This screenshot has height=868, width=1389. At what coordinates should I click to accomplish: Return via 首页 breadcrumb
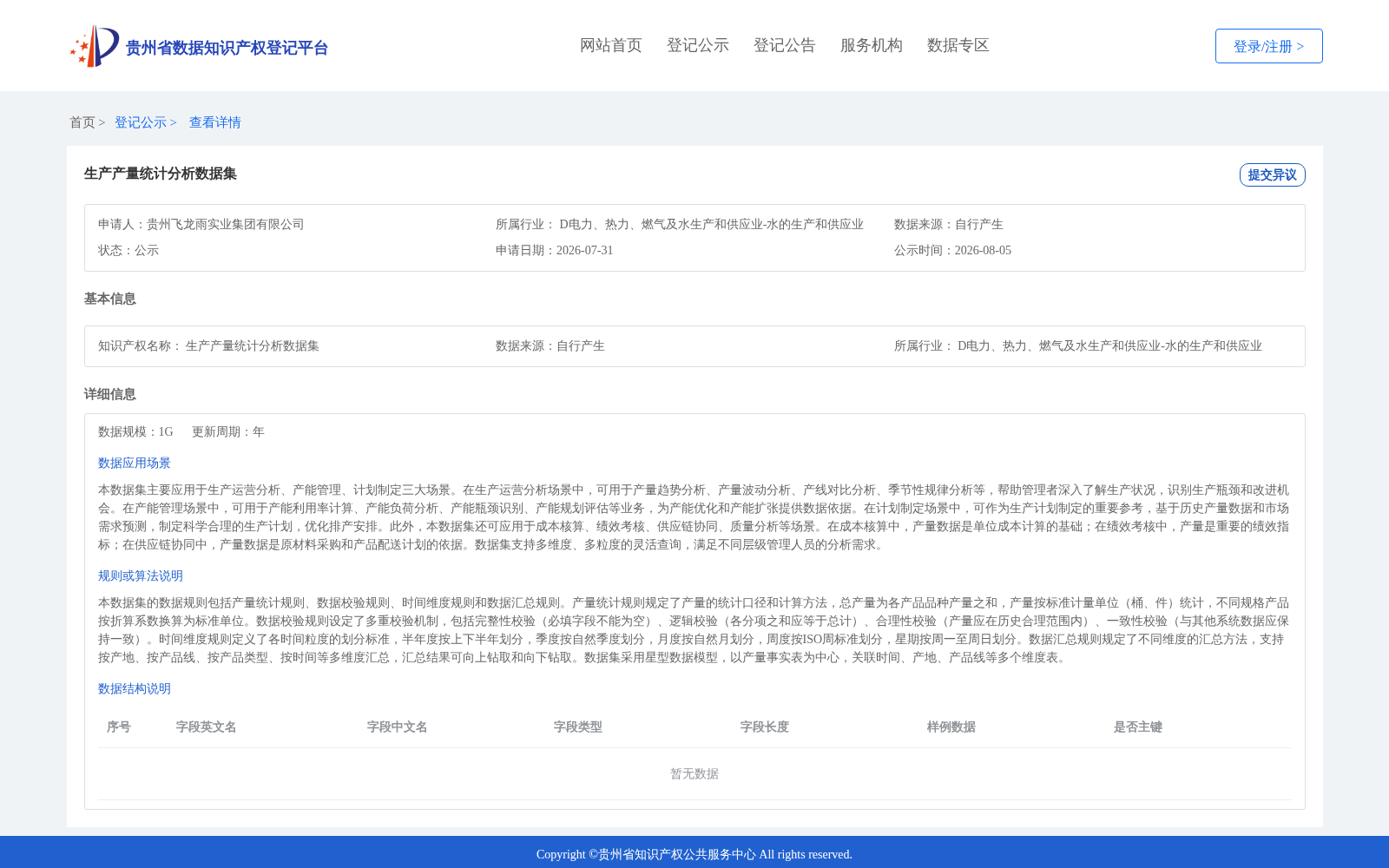pyautogui.click(x=82, y=122)
